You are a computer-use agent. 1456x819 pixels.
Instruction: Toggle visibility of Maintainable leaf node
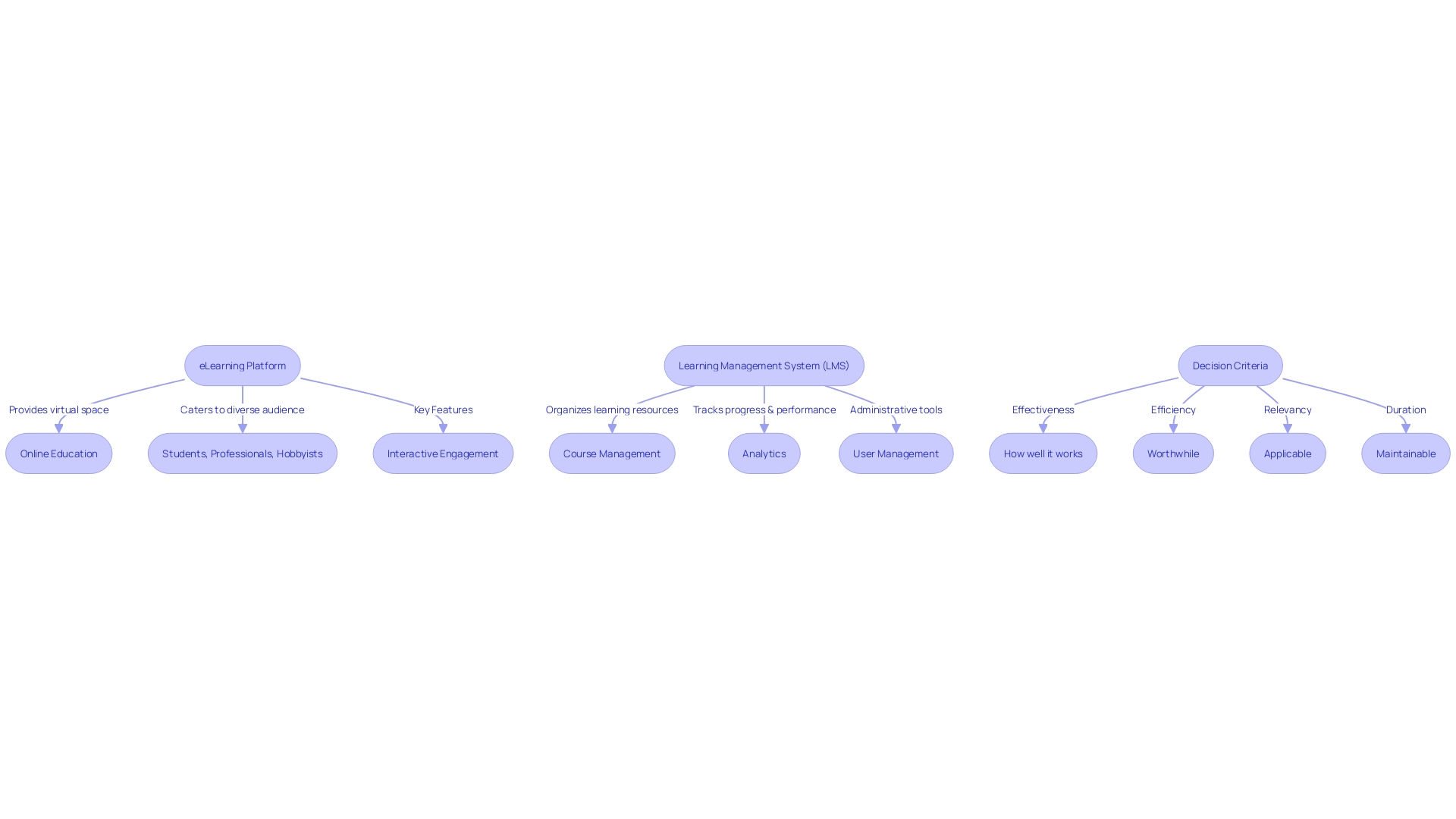click(1407, 453)
